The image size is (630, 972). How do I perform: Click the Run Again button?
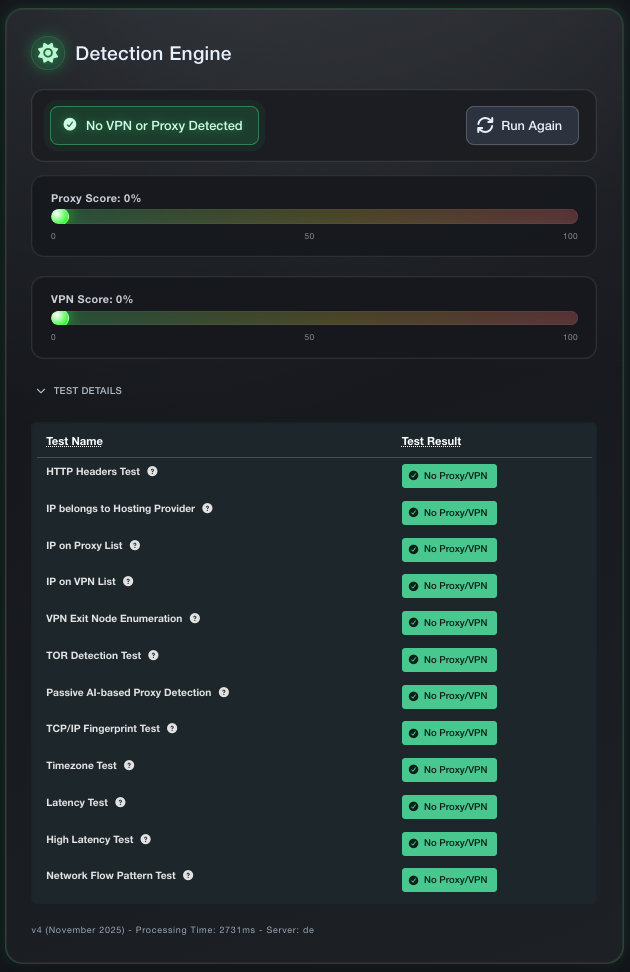522,126
